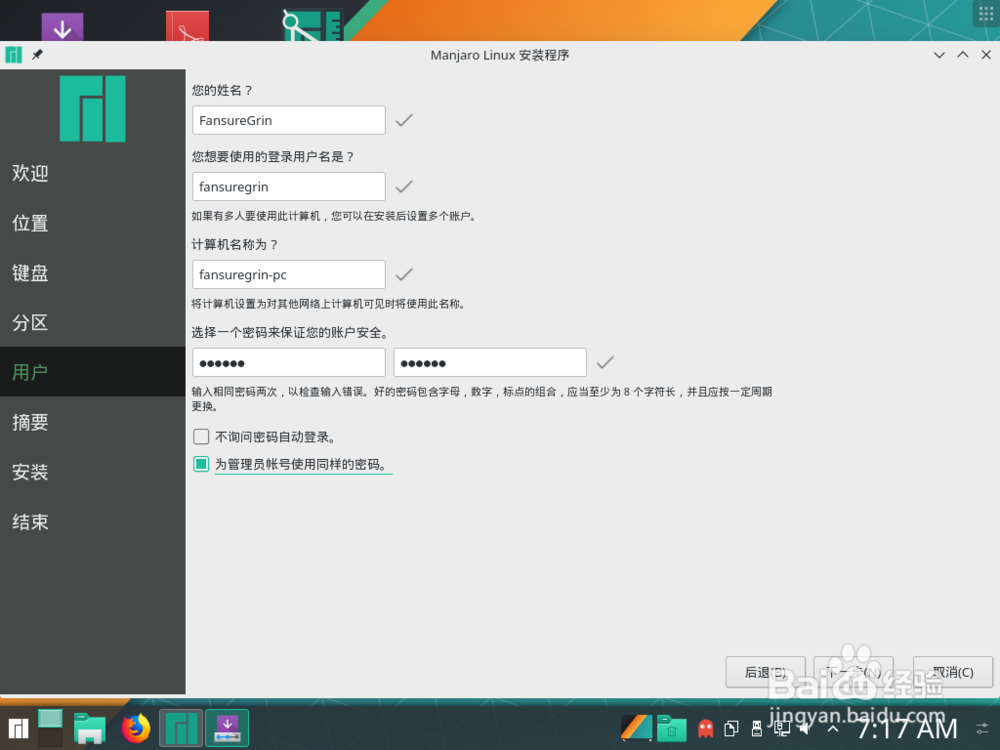This screenshot has height=750, width=1000.
Task: Click the 7:17 AM clock
Action: [906, 728]
